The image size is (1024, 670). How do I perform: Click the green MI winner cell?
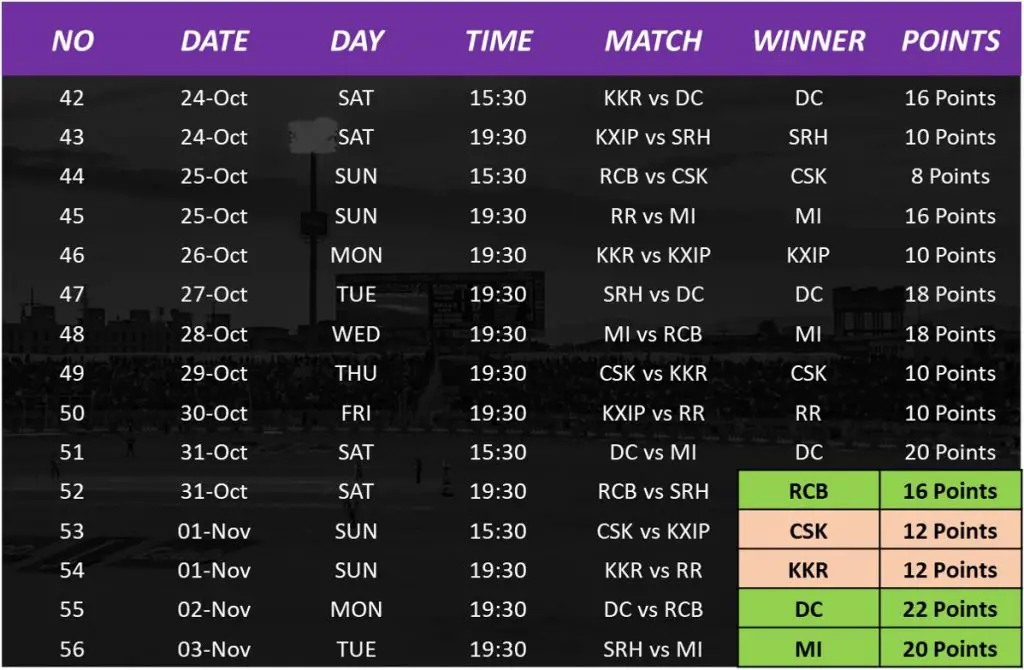pos(808,649)
